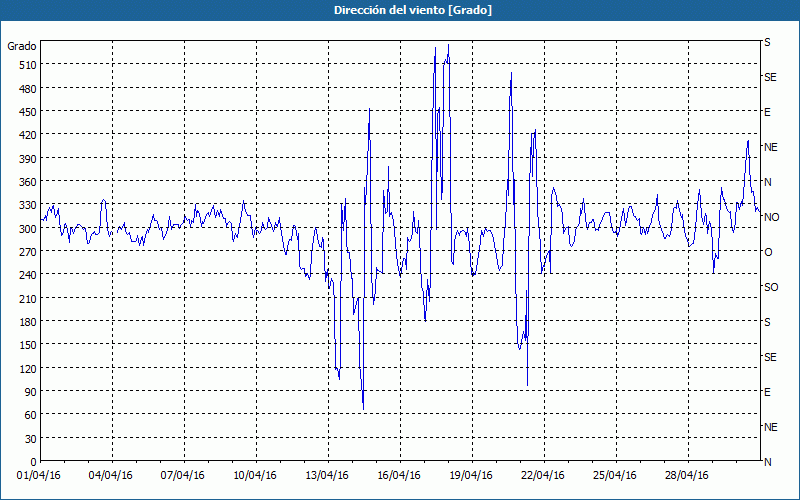Click the 'SO' compass direction label
Screen dimensions: 800x500
click(x=771, y=287)
